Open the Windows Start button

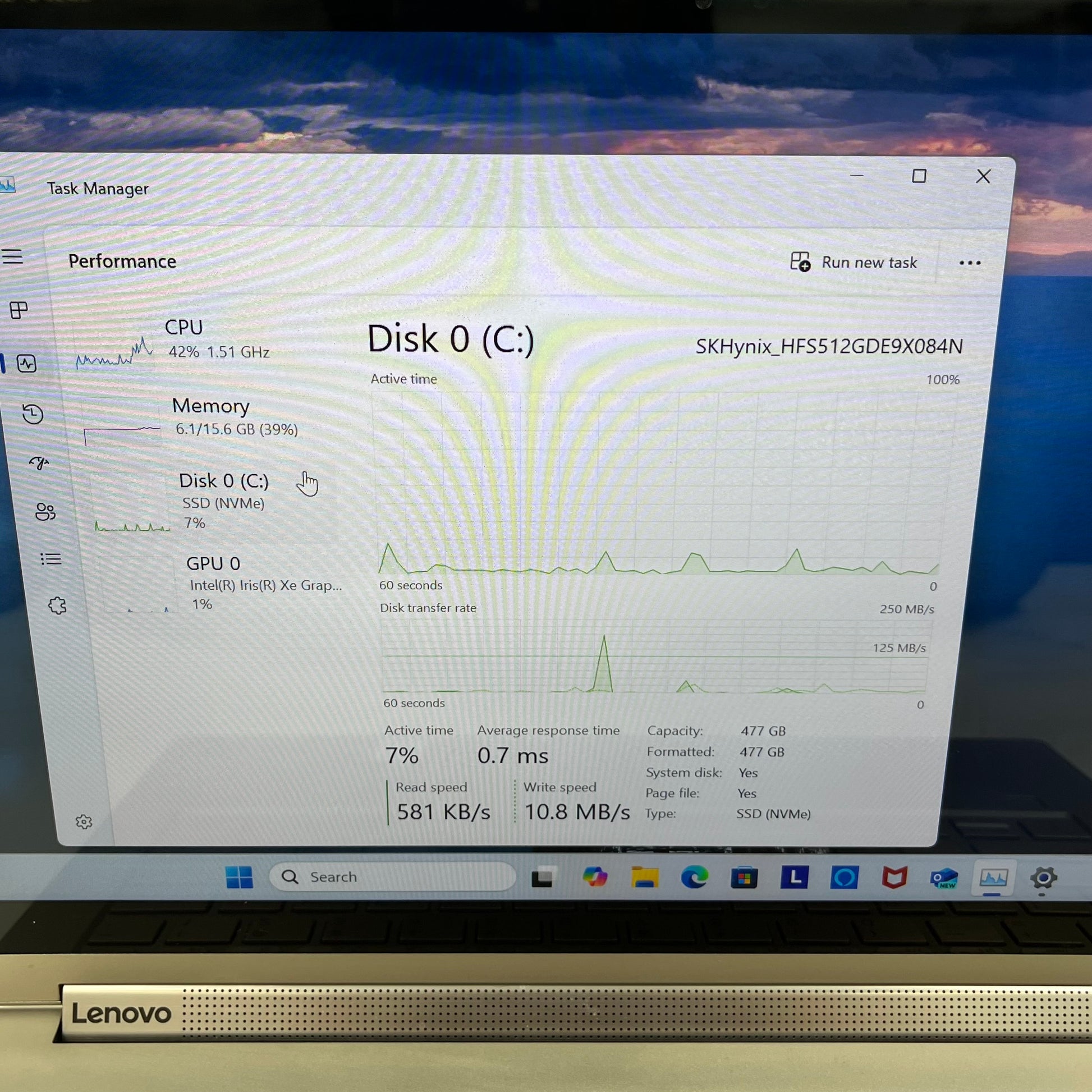click(239, 877)
